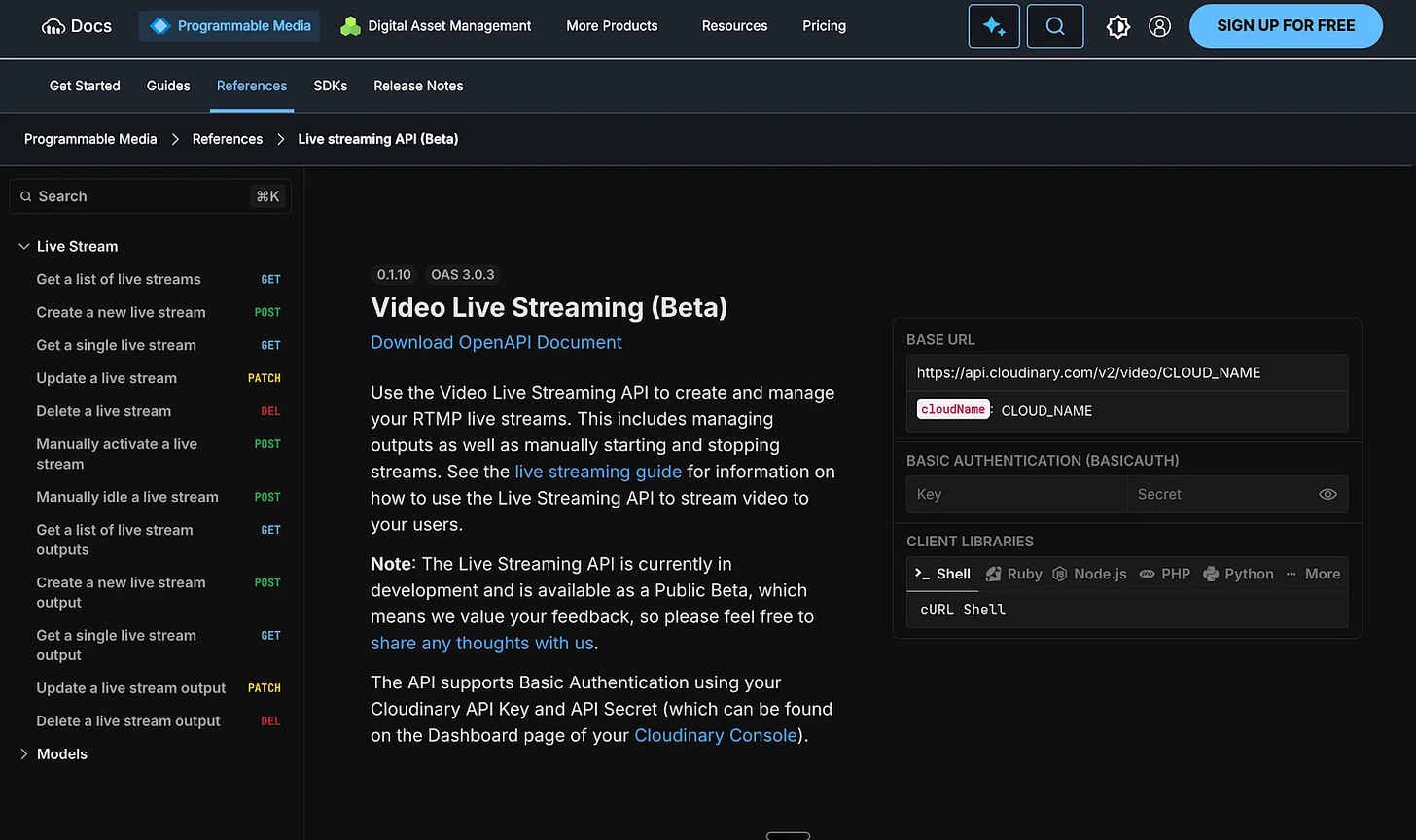Click share any thoughts with us link
1416x840 pixels.
[x=481, y=643]
